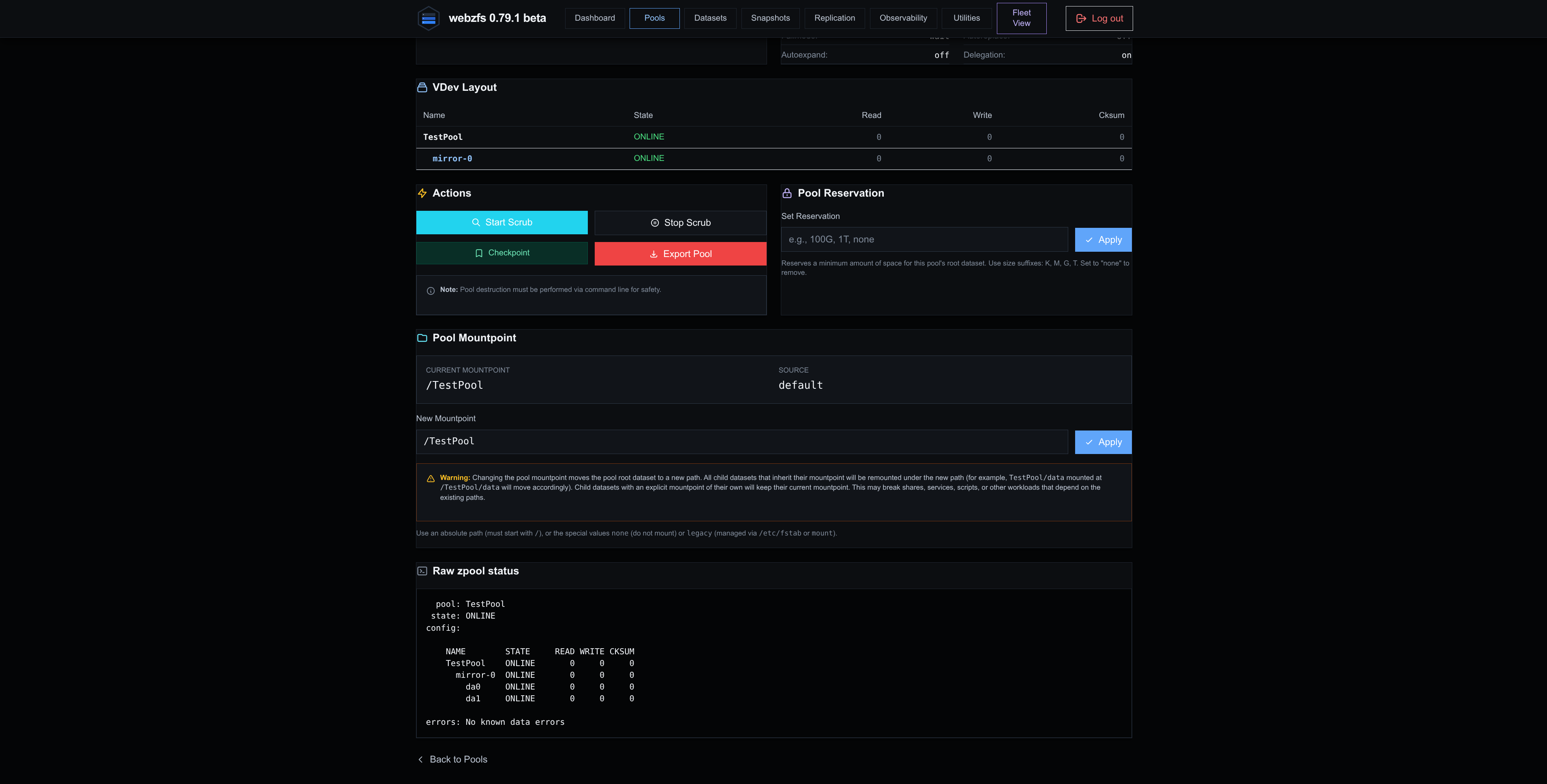This screenshot has width=1547, height=784.
Task: Click the VDev Layout drive icon
Action: click(422, 88)
